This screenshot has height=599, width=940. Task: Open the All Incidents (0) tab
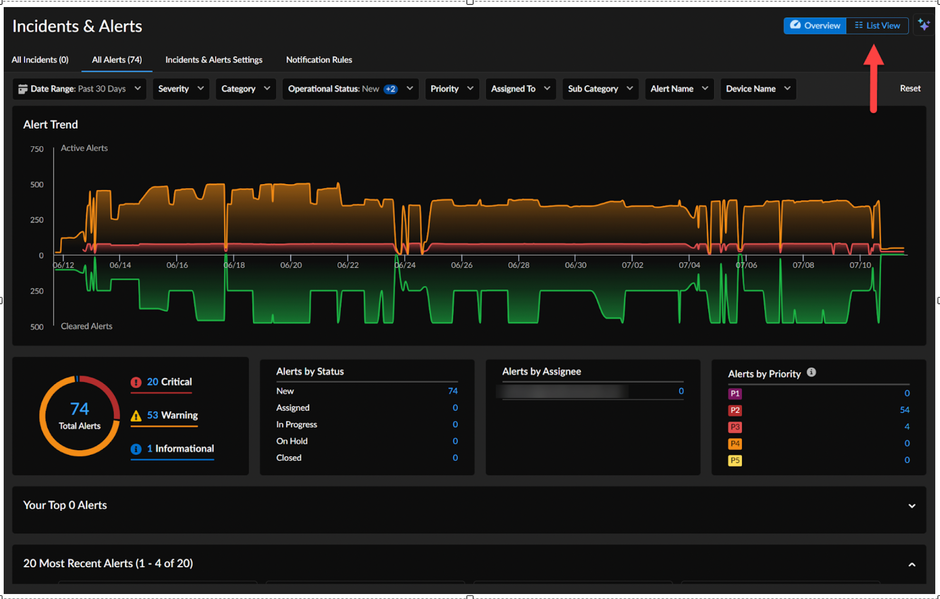40,59
